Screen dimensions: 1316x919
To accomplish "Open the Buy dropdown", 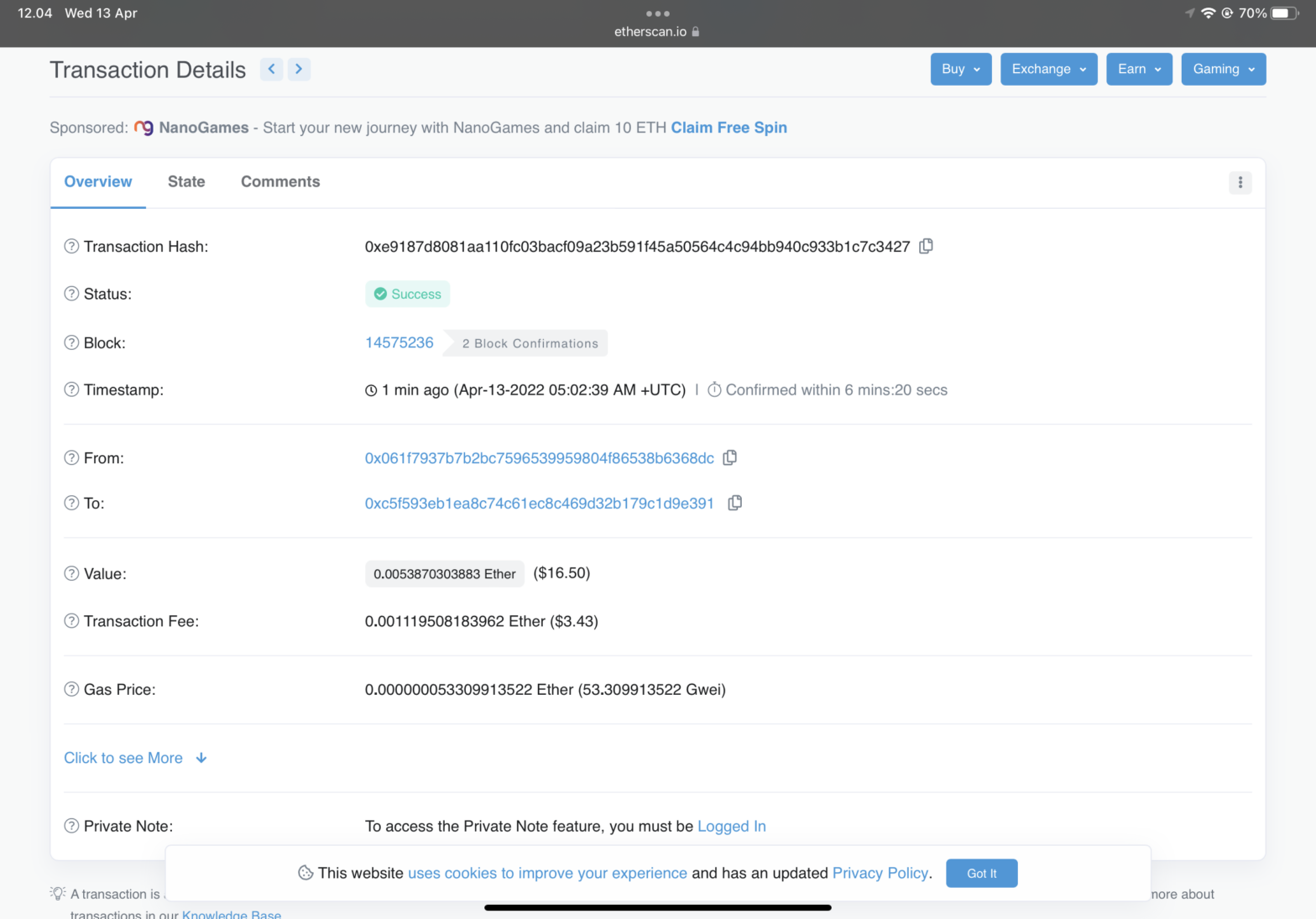I will [960, 69].
